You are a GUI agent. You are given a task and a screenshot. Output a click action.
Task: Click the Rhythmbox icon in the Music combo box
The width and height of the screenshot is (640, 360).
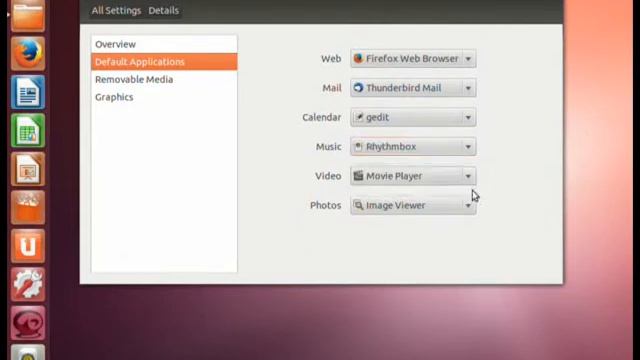358,147
